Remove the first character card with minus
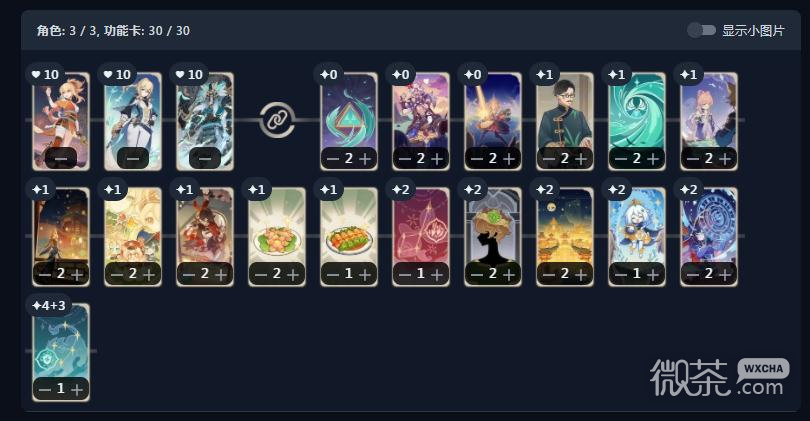The height and width of the screenshot is (421, 810). pyautogui.click(x=61, y=158)
